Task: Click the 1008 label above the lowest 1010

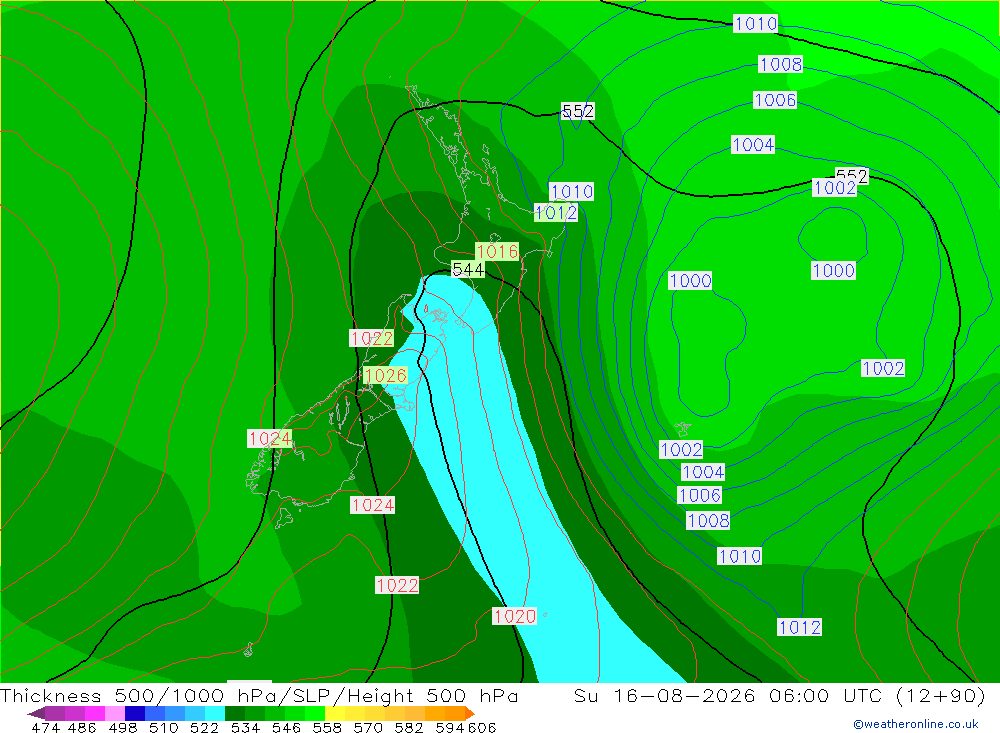Action: click(x=708, y=521)
